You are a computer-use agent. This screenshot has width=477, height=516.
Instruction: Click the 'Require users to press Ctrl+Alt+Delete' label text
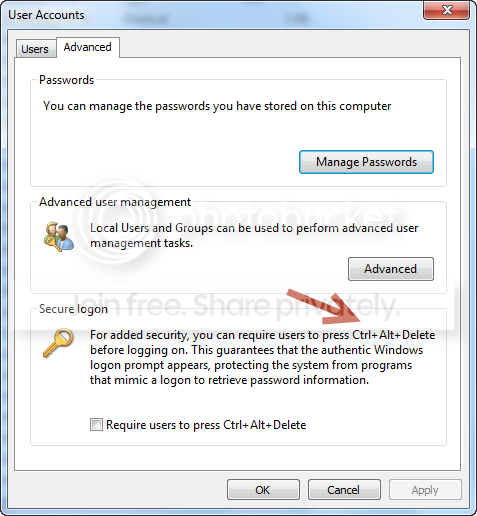point(206,425)
